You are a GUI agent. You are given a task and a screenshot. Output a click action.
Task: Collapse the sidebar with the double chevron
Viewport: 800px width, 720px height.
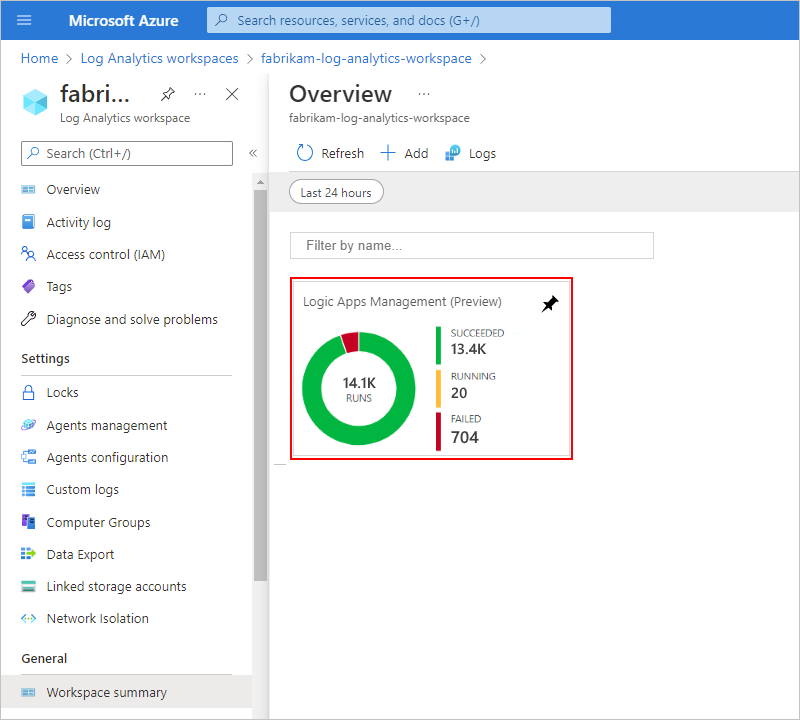[x=253, y=153]
